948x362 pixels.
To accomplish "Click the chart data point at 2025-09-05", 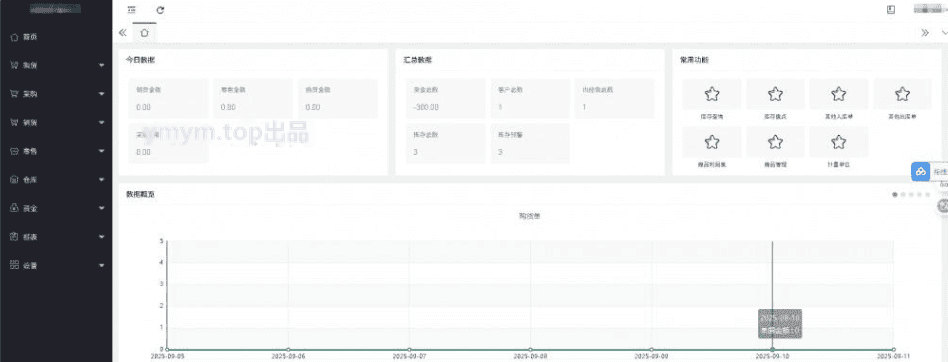I will (167, 349).
